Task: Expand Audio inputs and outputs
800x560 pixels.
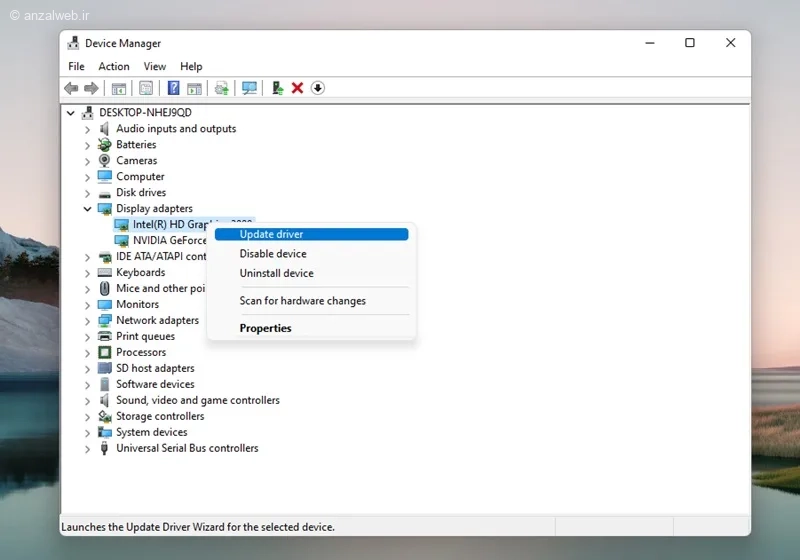Action: pos(87,129)
